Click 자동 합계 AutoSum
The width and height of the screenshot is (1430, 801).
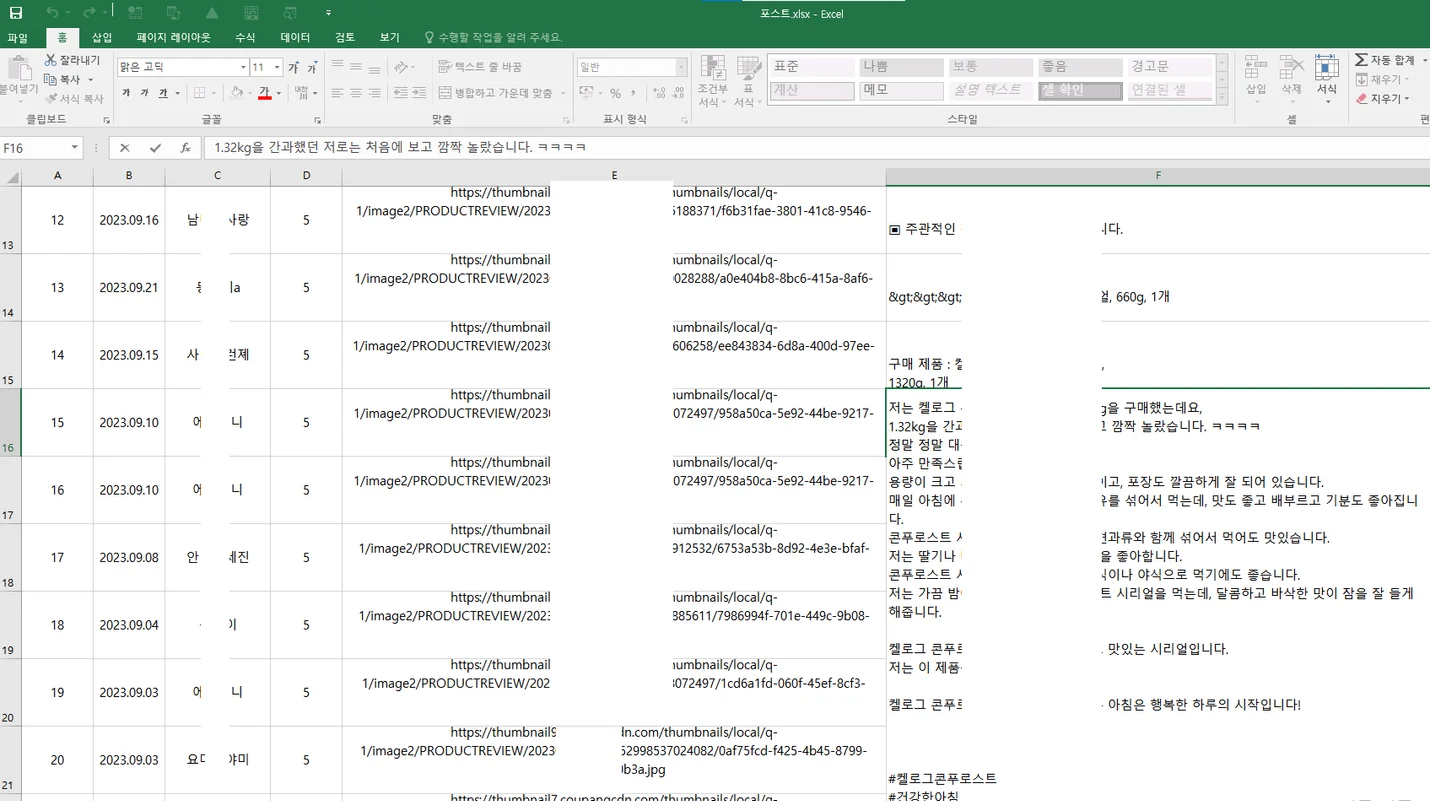click(1384, 60)
